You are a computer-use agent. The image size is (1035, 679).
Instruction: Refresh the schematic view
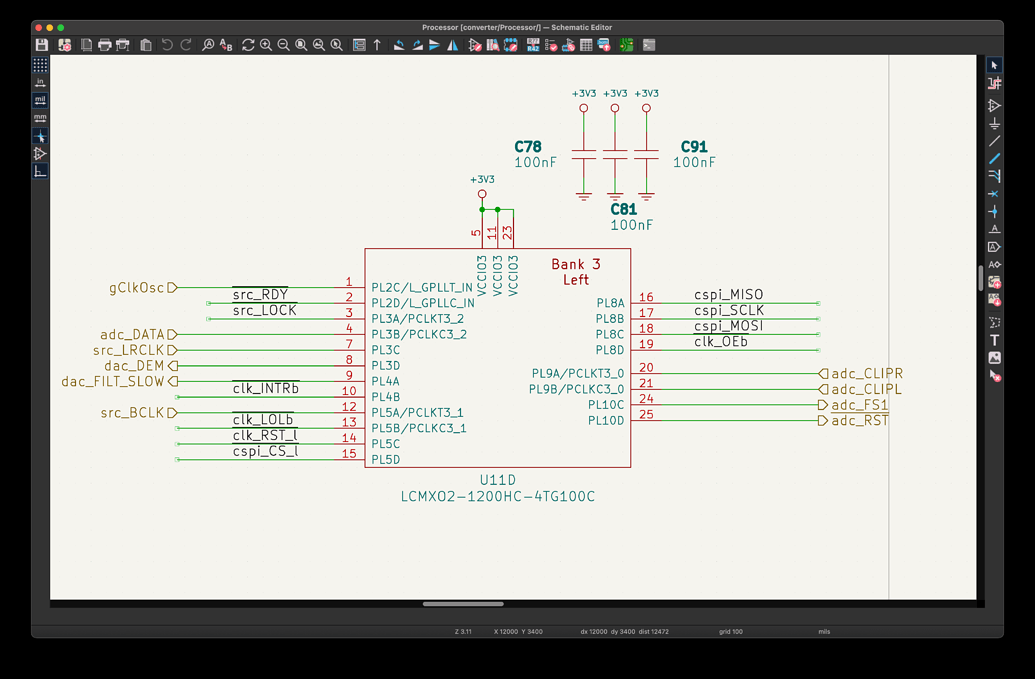(248, 45)
